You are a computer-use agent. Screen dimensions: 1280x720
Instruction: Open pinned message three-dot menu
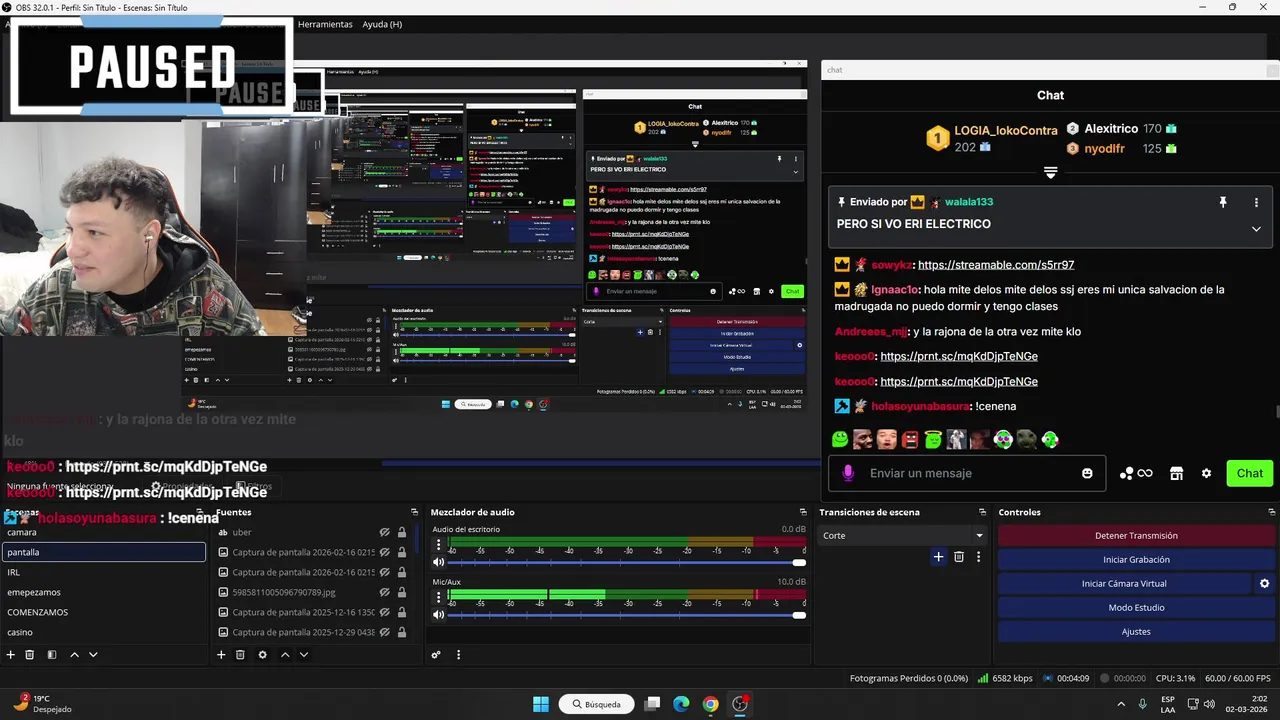click(x=1256, y=202)
